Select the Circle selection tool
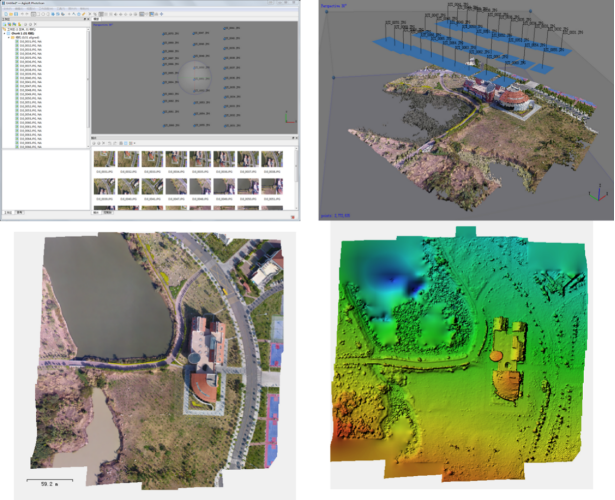The width and height of the screenshot is (615, 500). 43,14
